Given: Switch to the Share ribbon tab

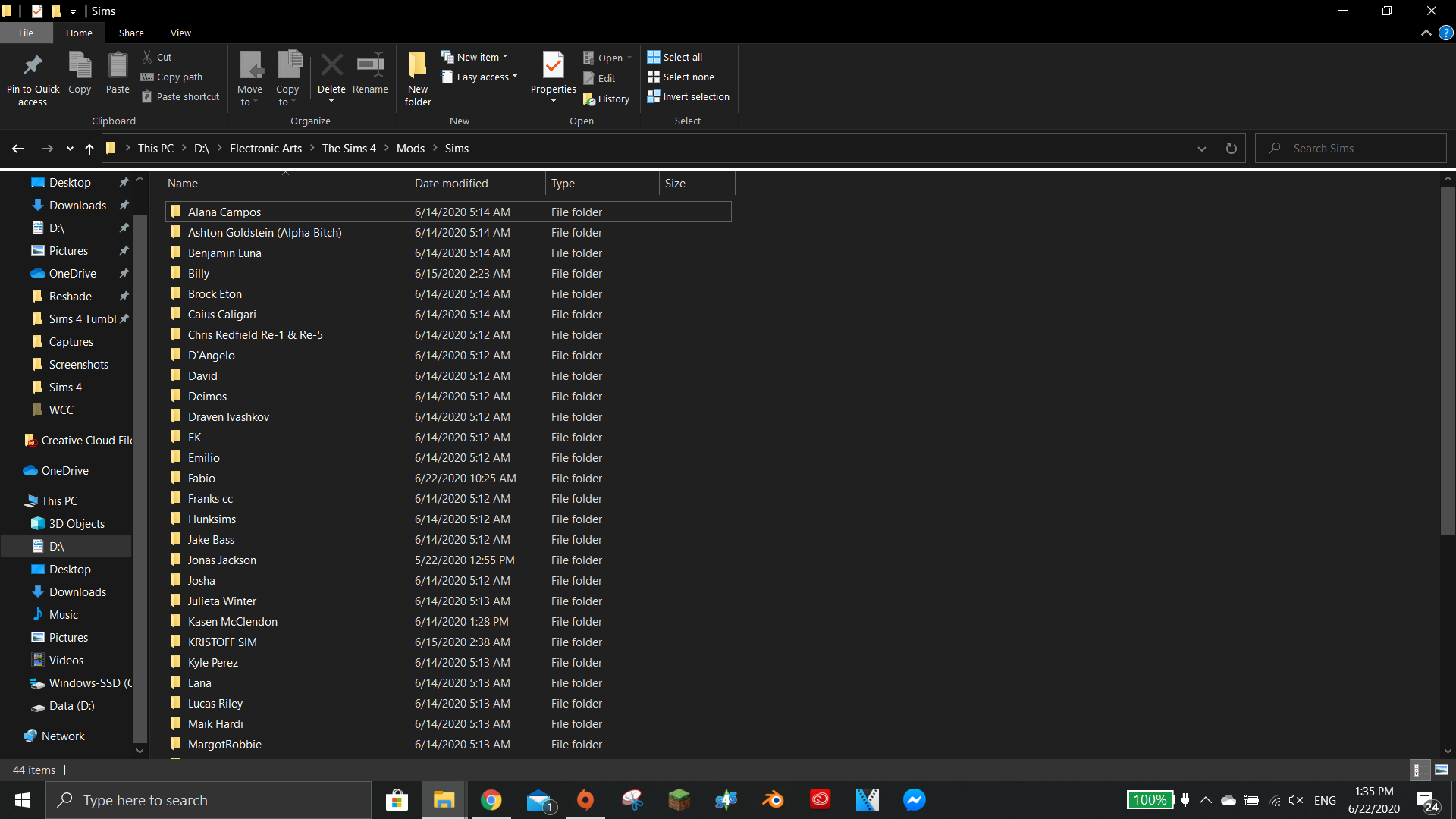Looking at the screenshot, I should click(131, 33).
